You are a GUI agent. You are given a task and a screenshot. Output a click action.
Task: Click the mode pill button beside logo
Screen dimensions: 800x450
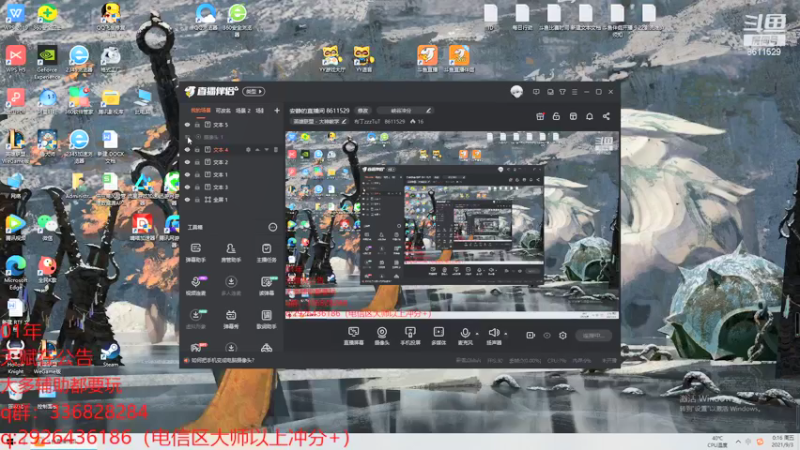[254, 91]
